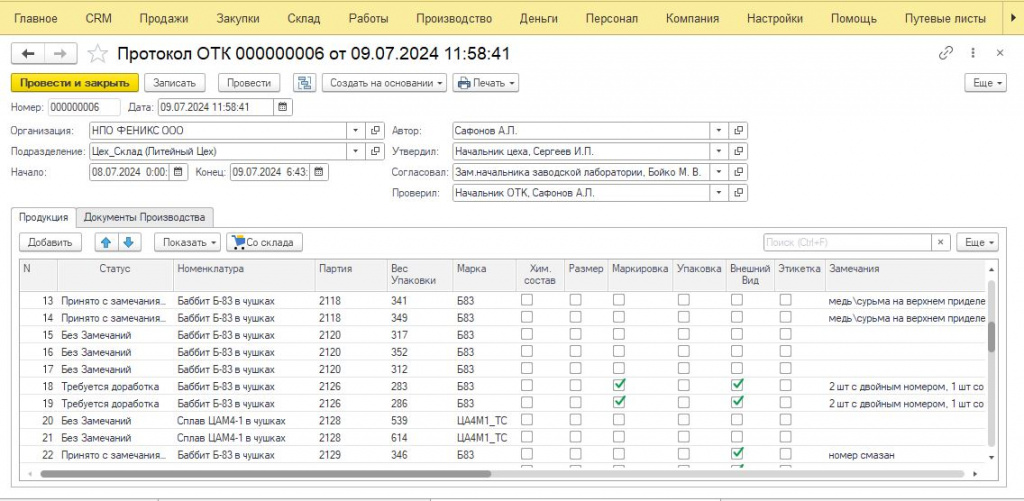Open the three-dot options menu
This screenshot has width=1024, height=501.
point(973,54)
